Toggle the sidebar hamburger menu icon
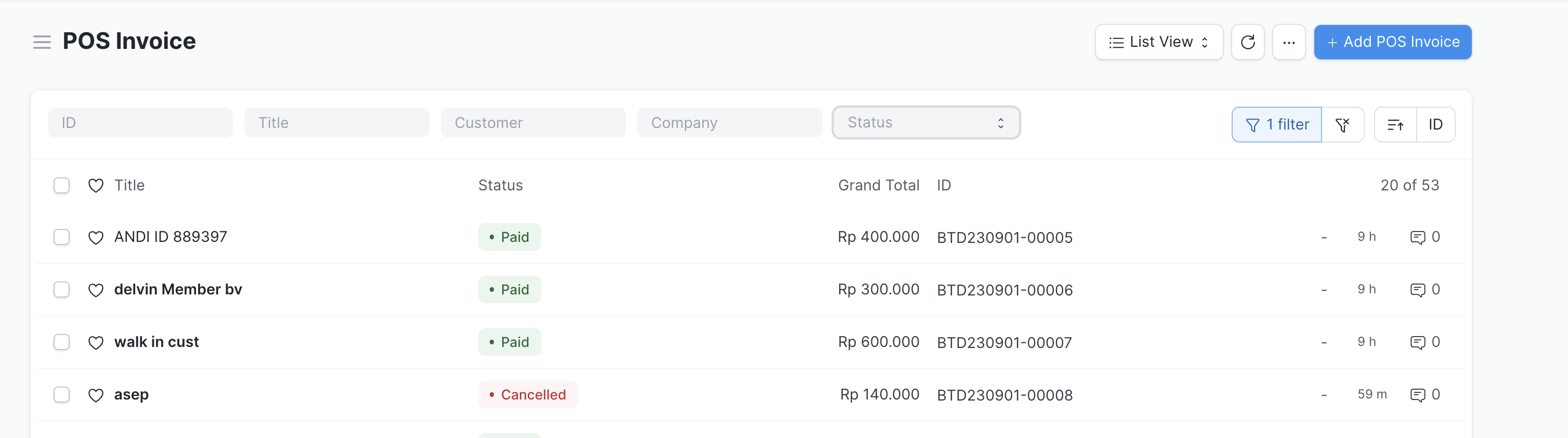The height and width of the screenshot is (438, 1568). [x=42, y=42]
